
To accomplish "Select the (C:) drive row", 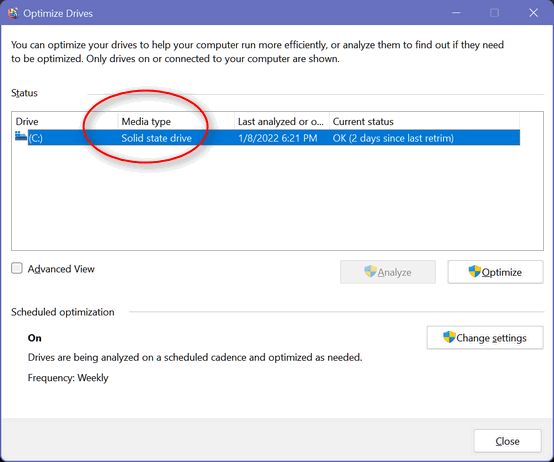I will [x=274, y=138].
